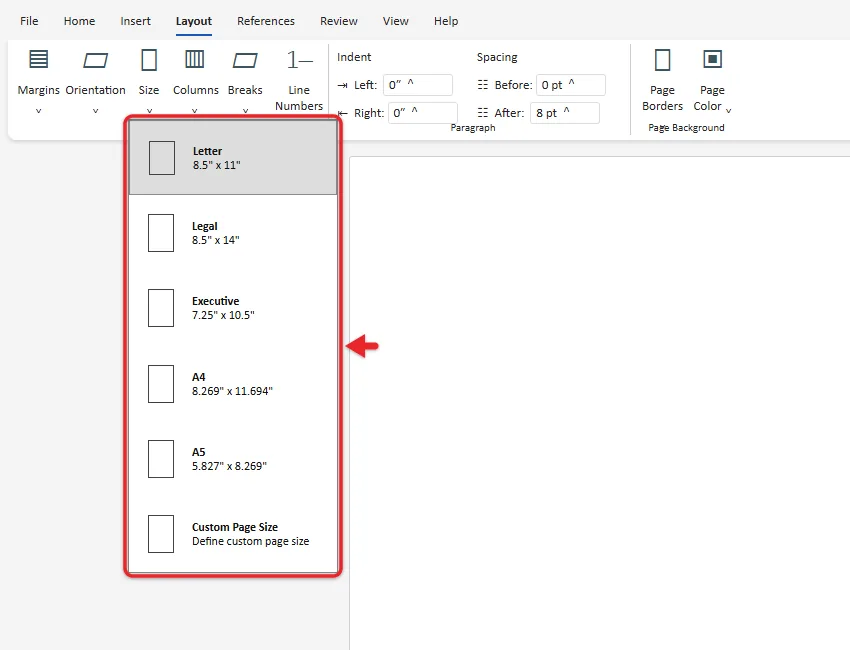This screenshot has width=850, height=650.
Task: Expand the Orientation dropdown chevron
Action: click(95, 111)
